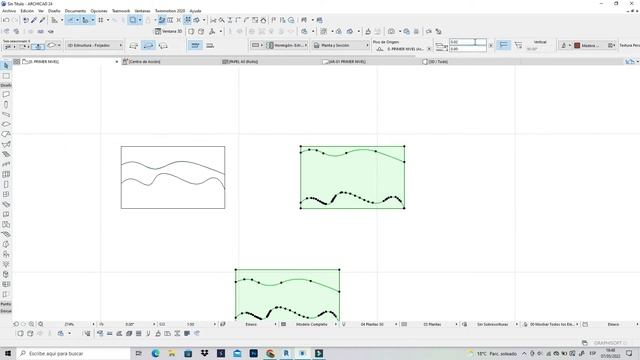
Task: Open the Edición menu
Action: pos(27,11)
